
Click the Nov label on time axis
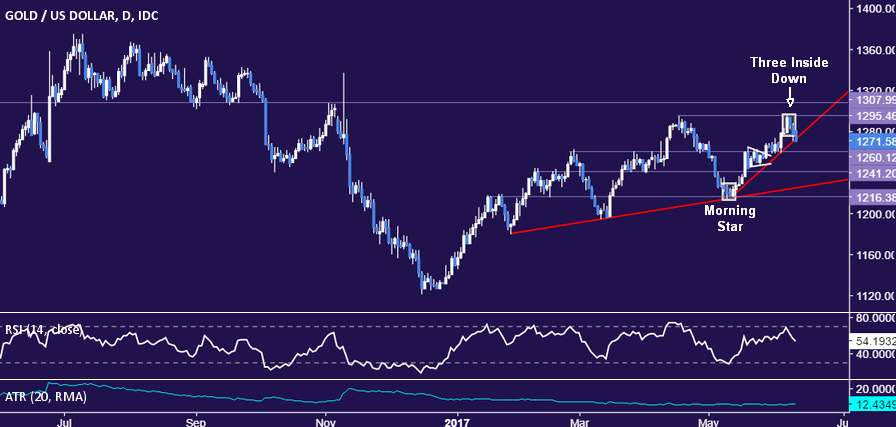(325, 421)
